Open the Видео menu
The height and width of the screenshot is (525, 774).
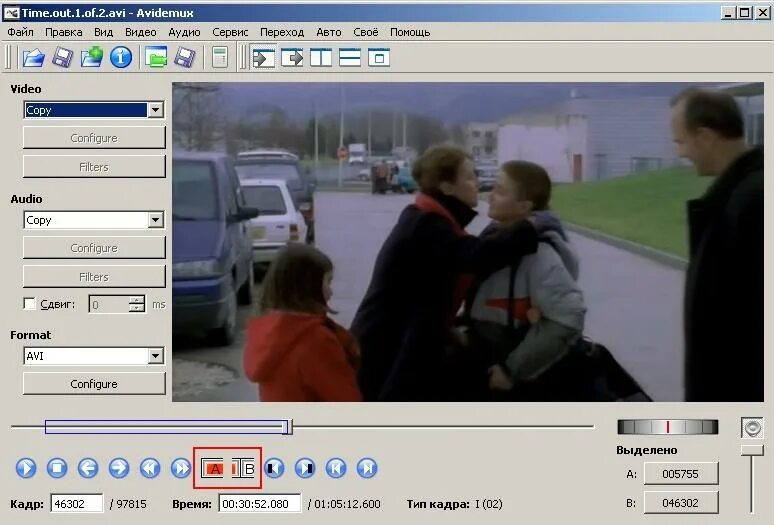(x=141, y=32)
